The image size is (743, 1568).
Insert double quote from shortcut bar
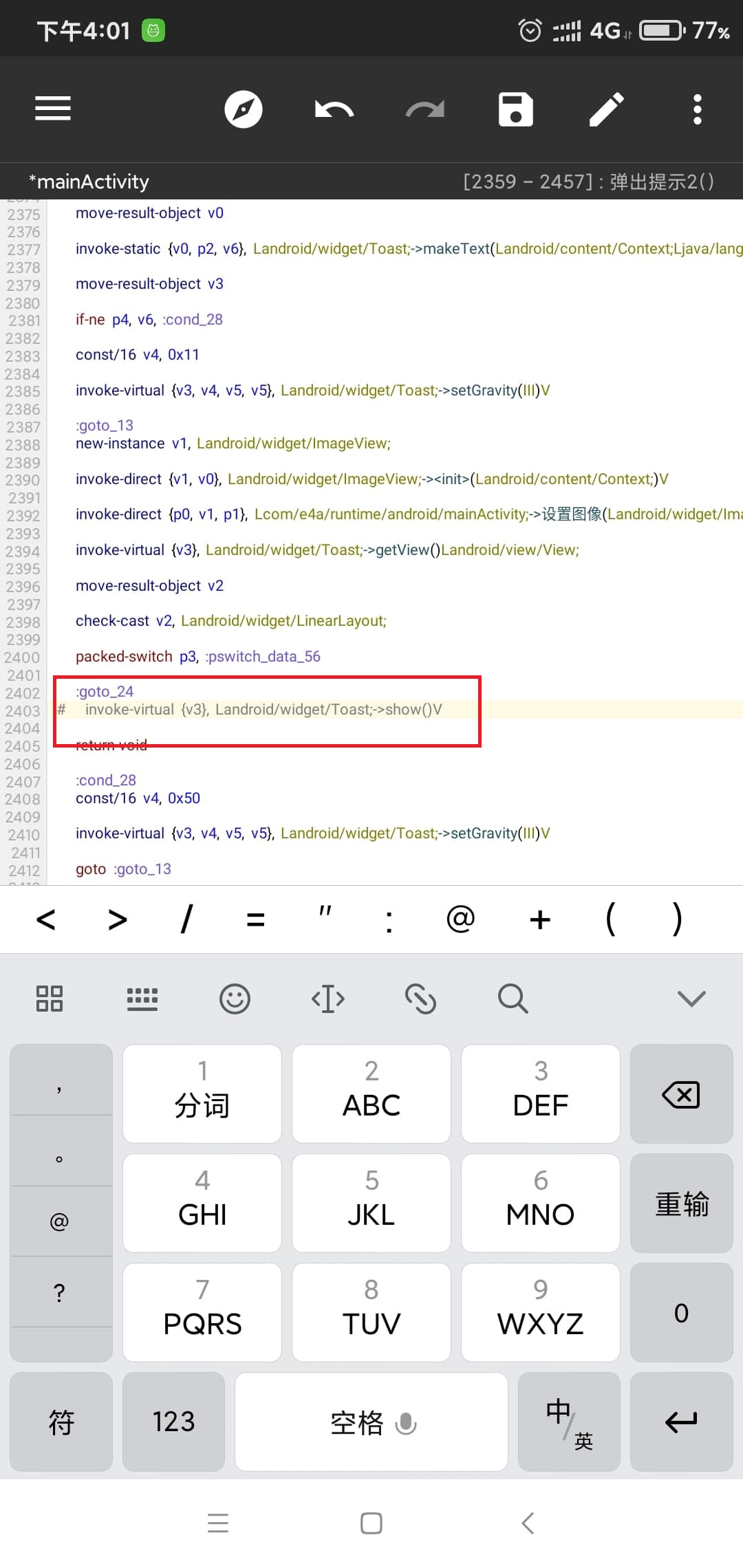click(x=325, y=912)
